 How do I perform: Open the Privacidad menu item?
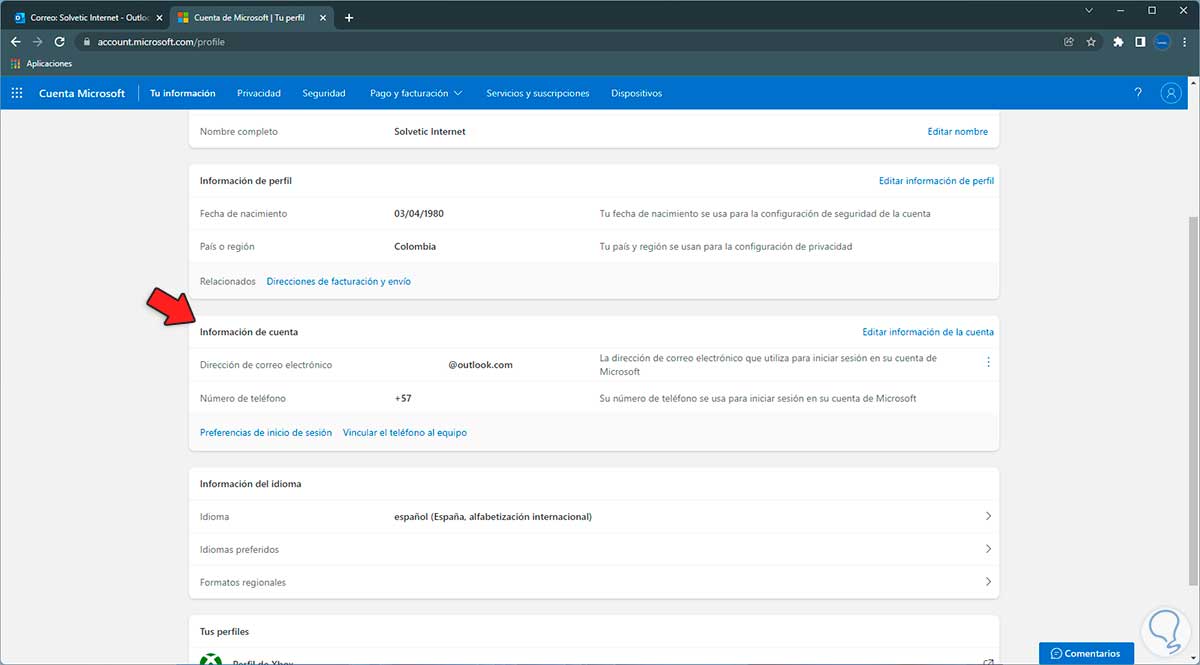(x=259, y=93)
